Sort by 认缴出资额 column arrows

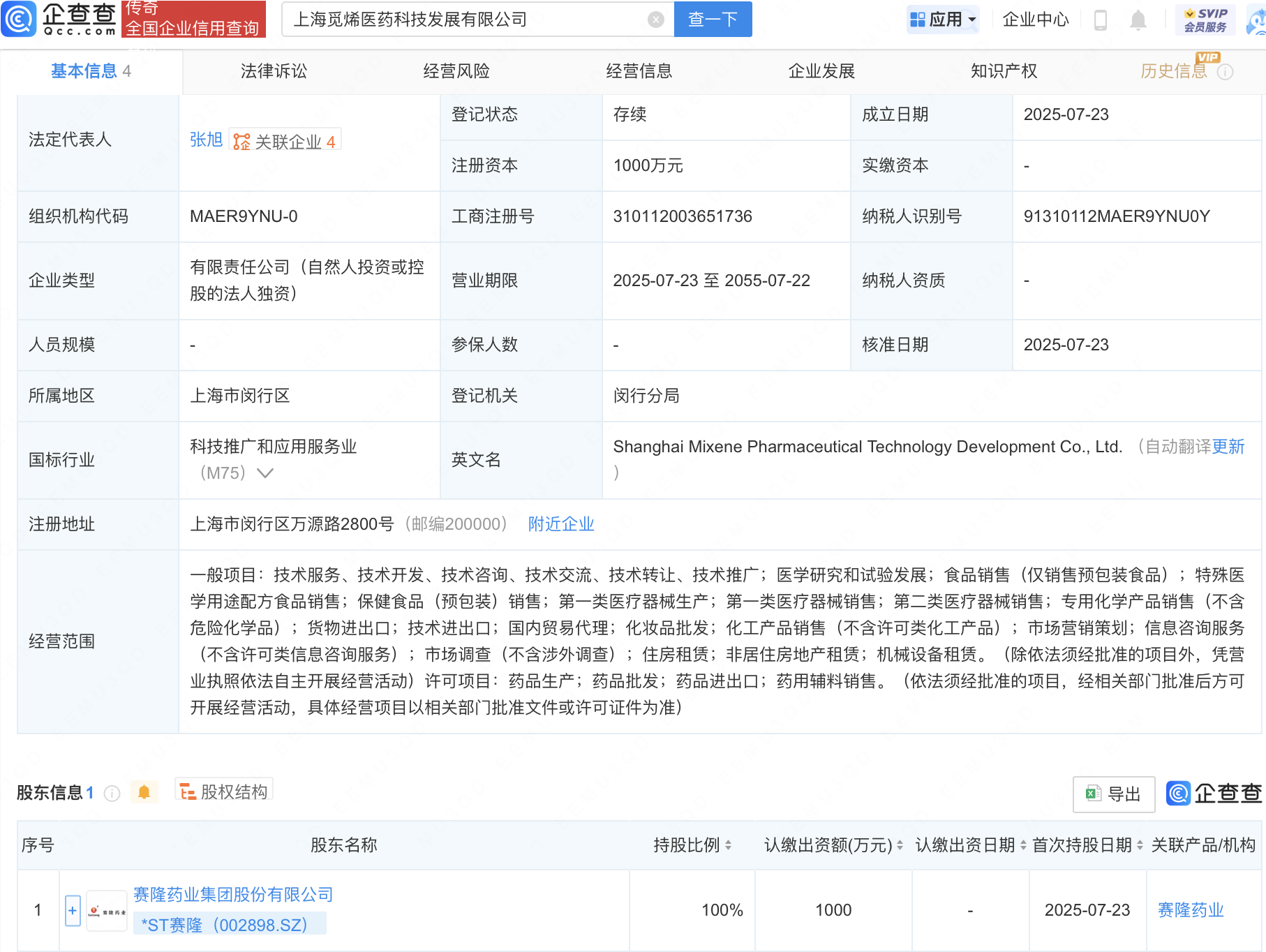coord(900,845)
